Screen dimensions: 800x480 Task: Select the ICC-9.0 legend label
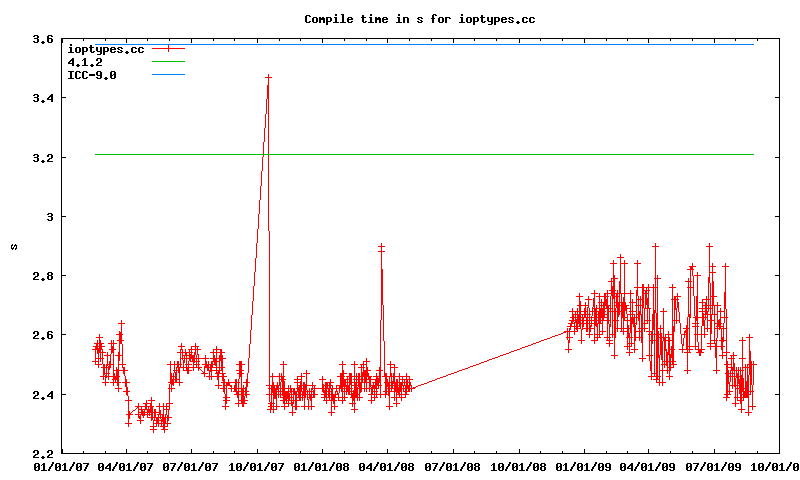tap(91, 75)
